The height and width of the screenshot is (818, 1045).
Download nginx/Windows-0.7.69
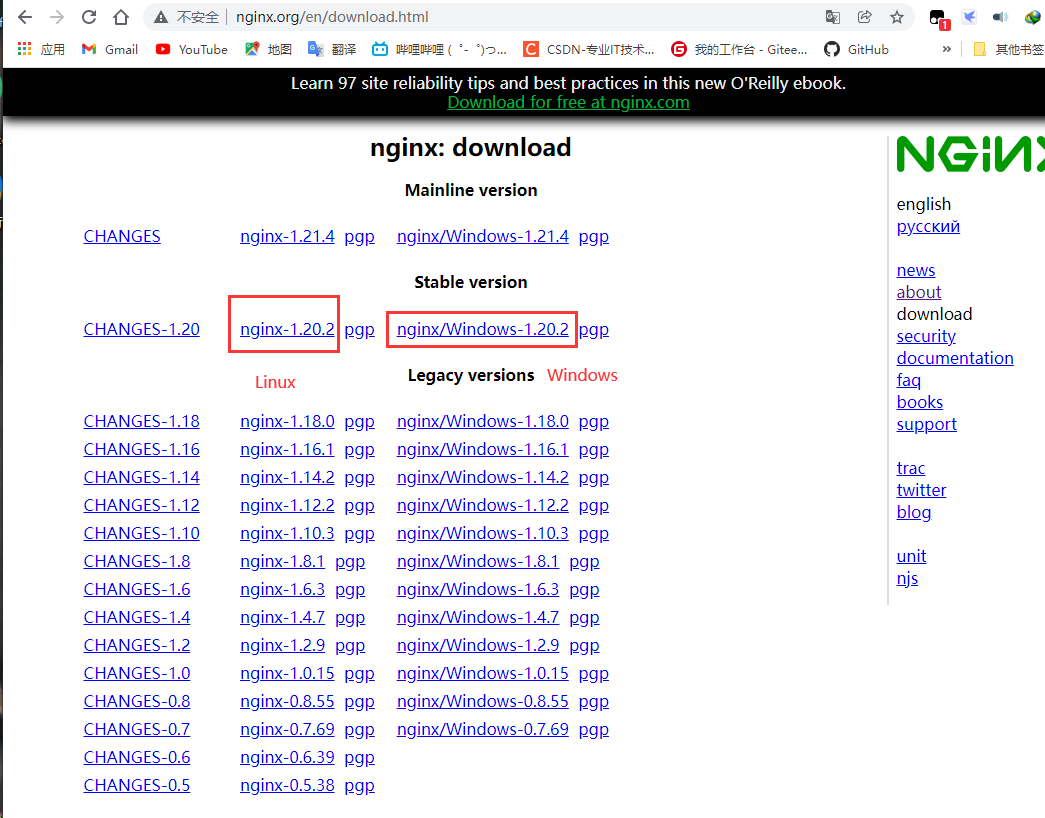click(x=483, y=729)
